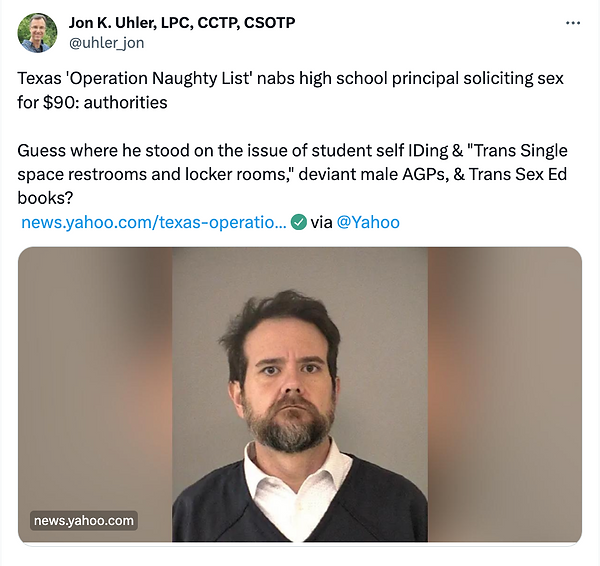This screenshot has height=566, width=600.
Task: Click the credentials 'LPC, CCTP, CSOTP' in name
Action: [x=228, y=23]
